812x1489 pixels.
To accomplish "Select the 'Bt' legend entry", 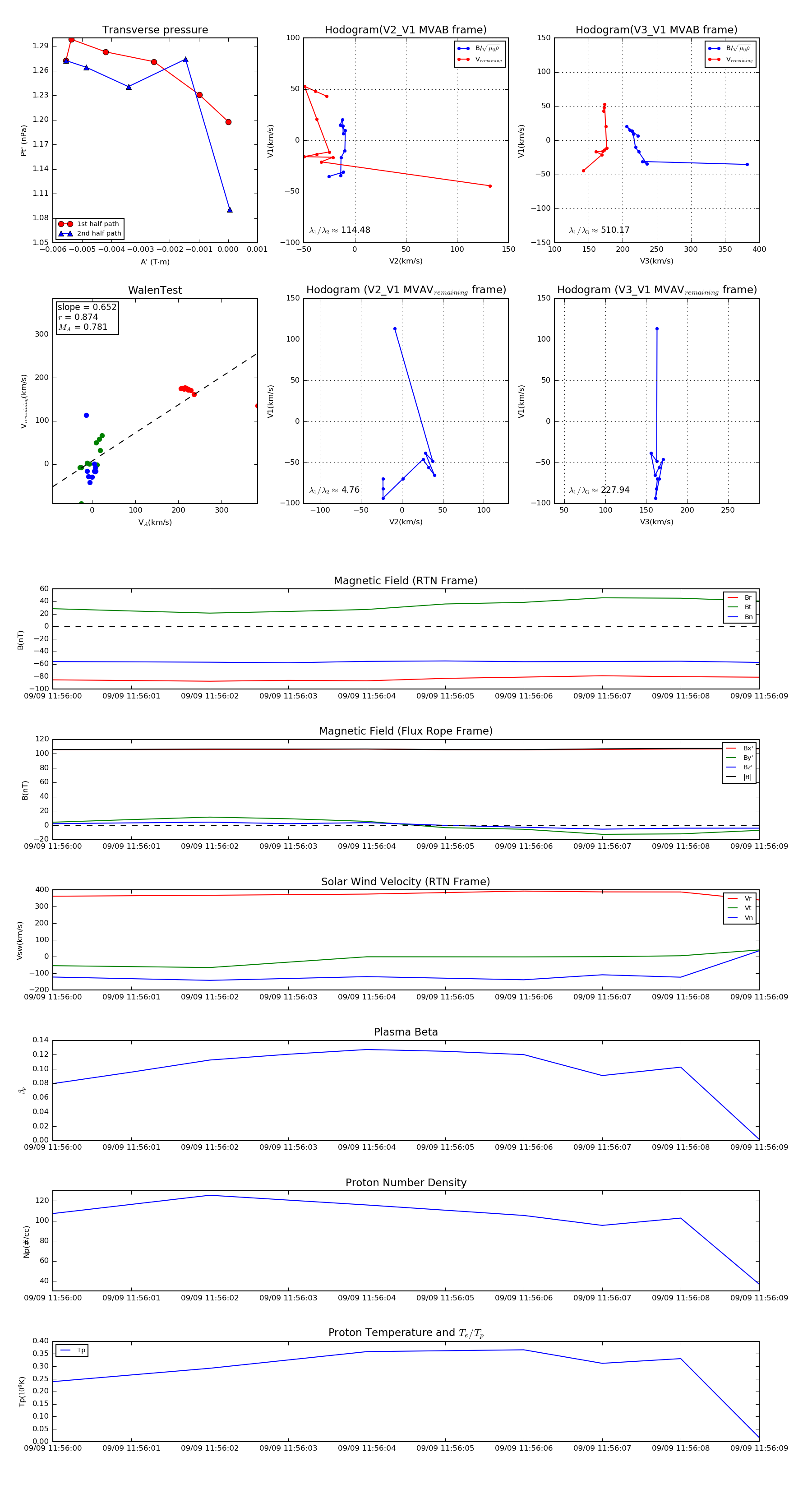I will coord(740,607).
